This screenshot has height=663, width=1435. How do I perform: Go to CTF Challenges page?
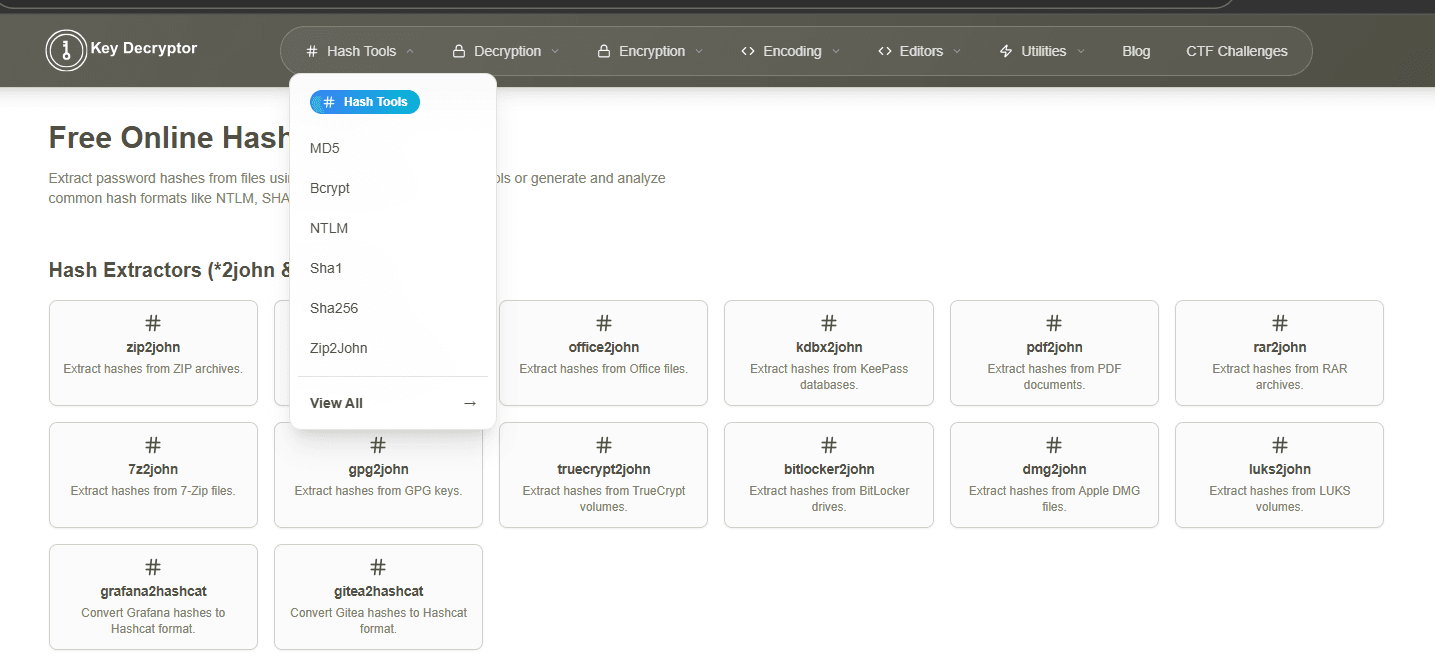pos(1236,51)
